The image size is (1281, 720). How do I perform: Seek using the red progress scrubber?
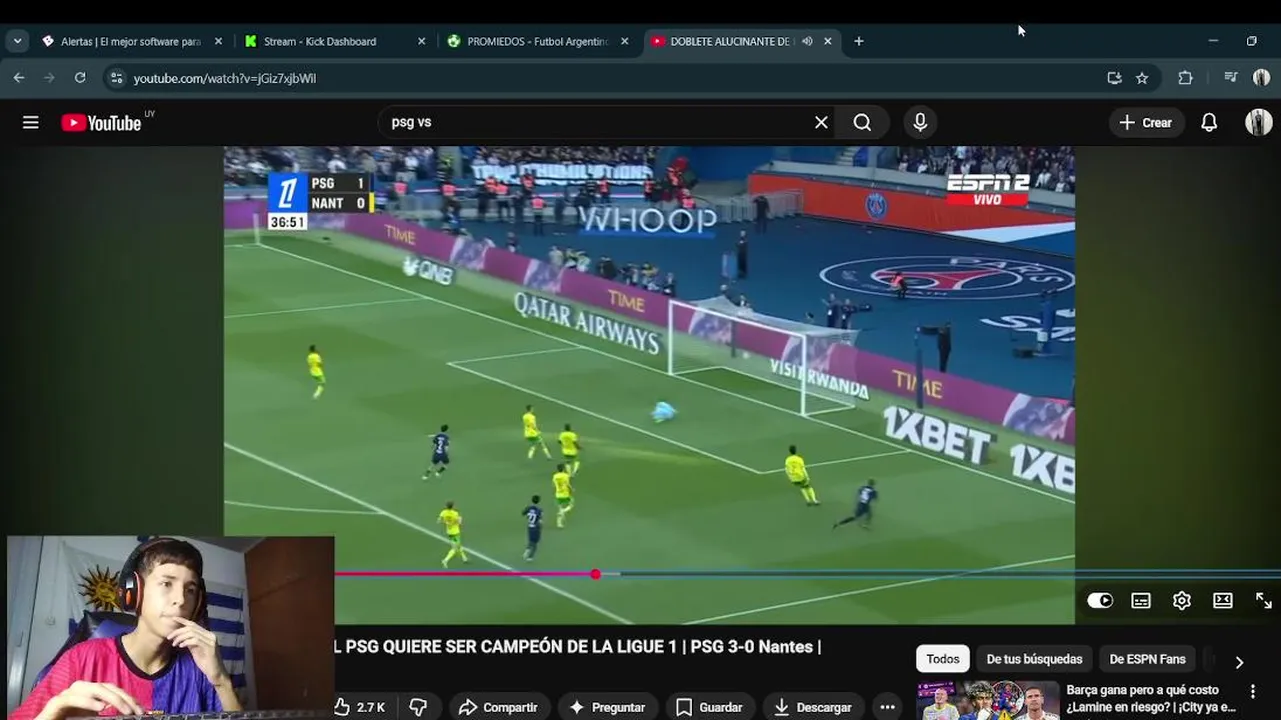point(596,574)
